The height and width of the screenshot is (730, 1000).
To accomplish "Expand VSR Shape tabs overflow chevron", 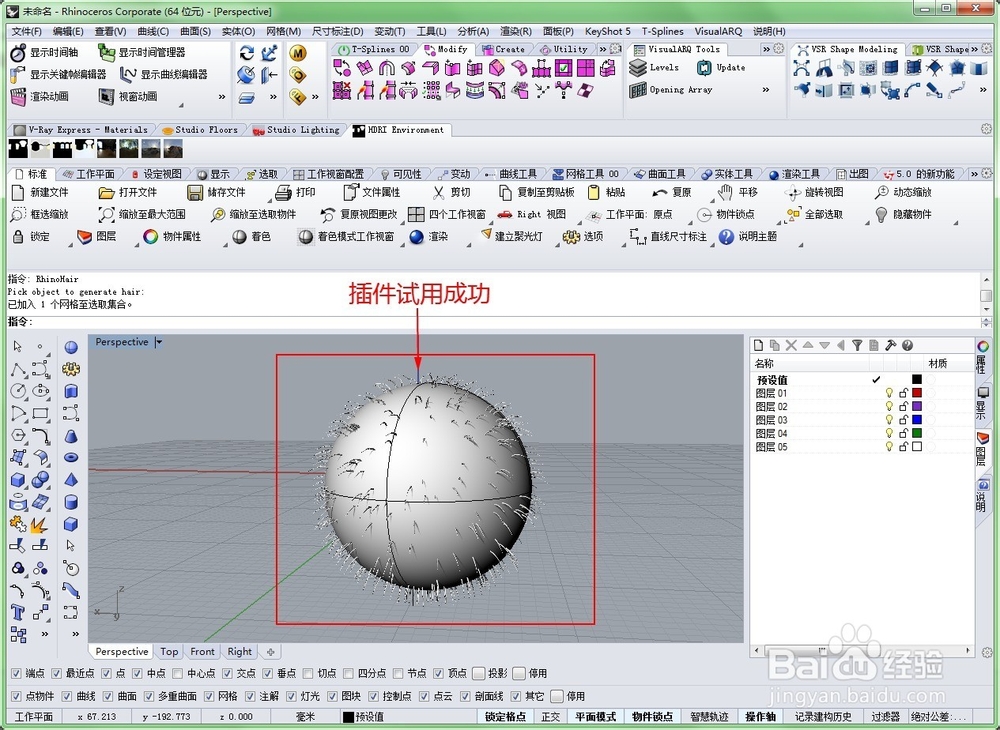I will pos(974,49).
